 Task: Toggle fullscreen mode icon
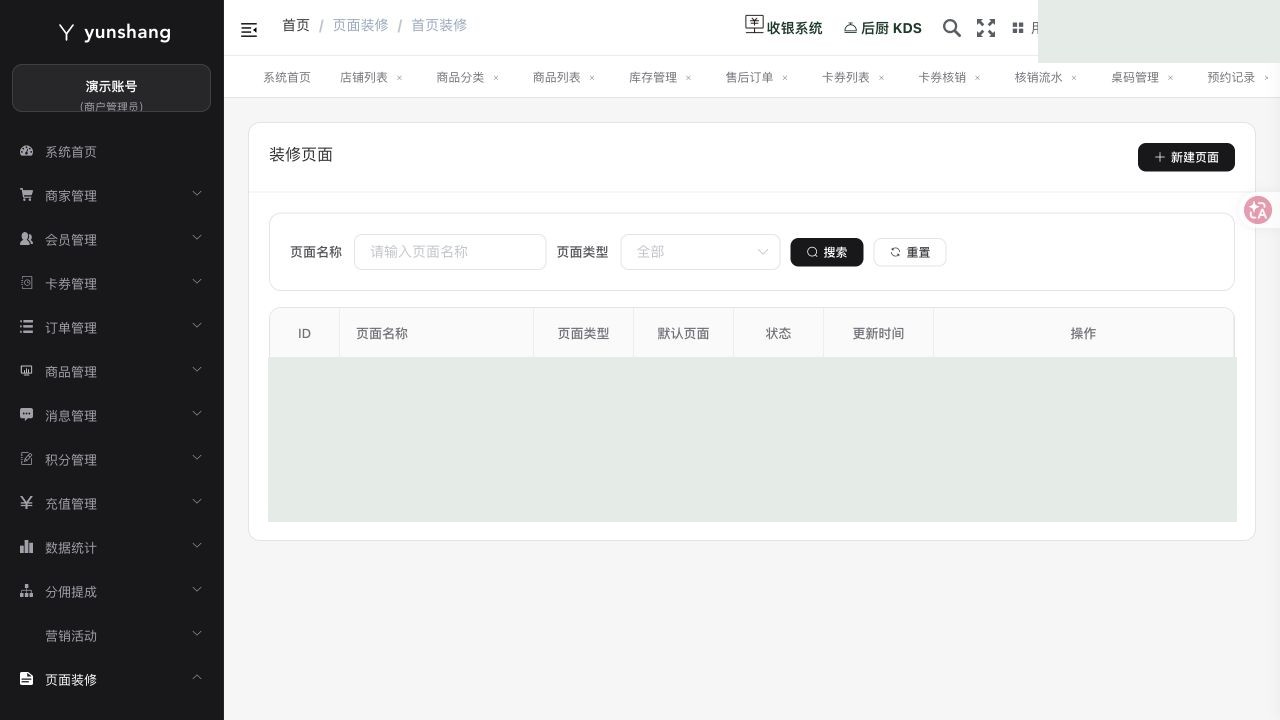click(986, 28)
